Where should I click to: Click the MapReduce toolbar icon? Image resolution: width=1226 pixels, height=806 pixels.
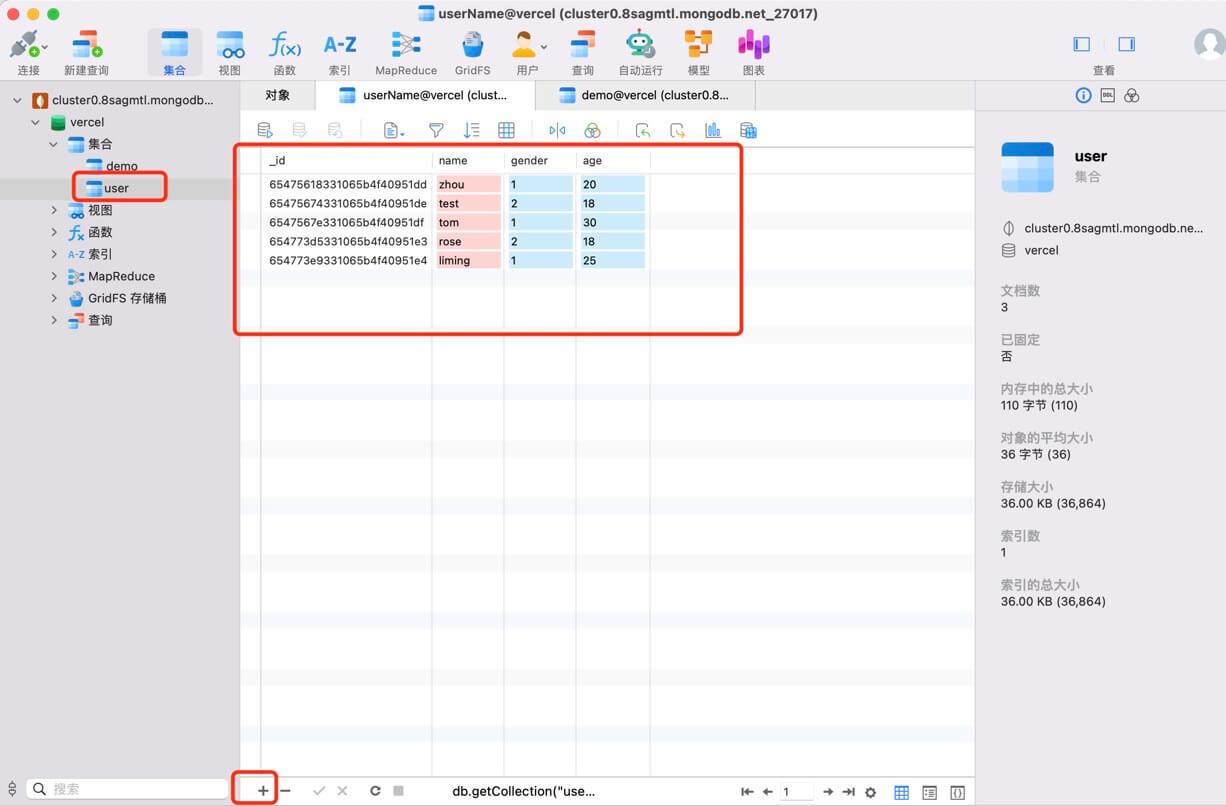(405, 45)
